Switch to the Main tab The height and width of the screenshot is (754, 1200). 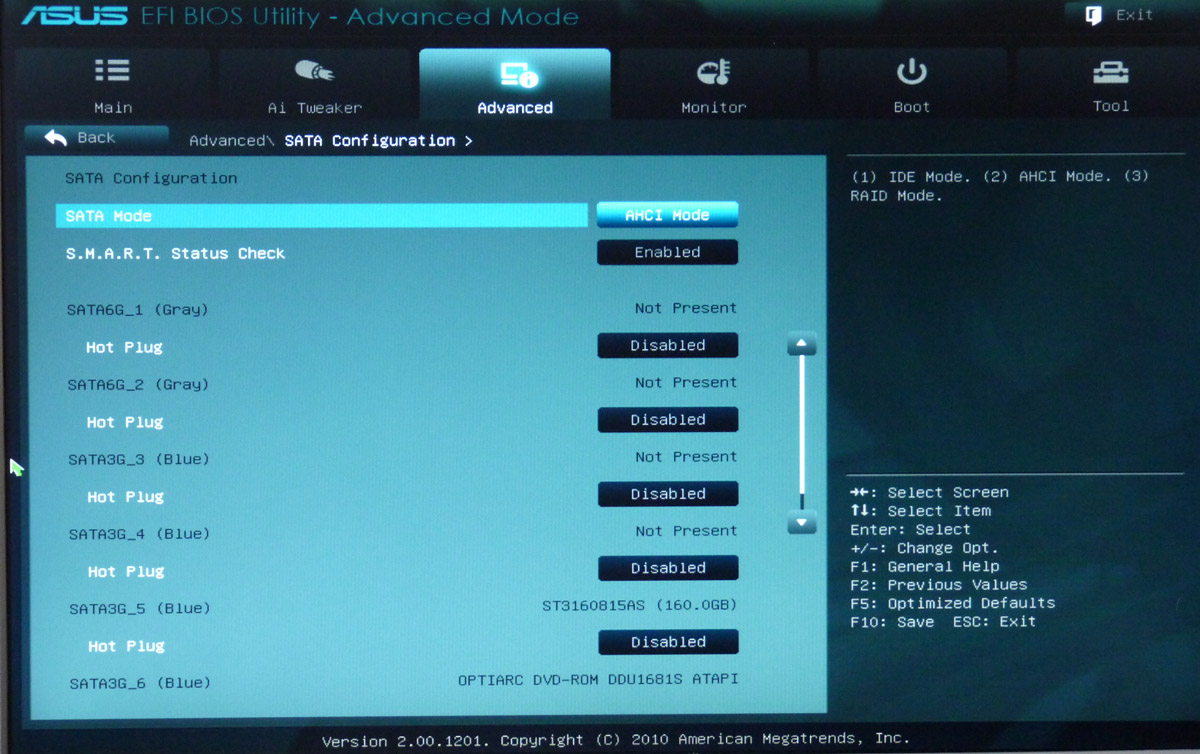[x=113, y=84]
